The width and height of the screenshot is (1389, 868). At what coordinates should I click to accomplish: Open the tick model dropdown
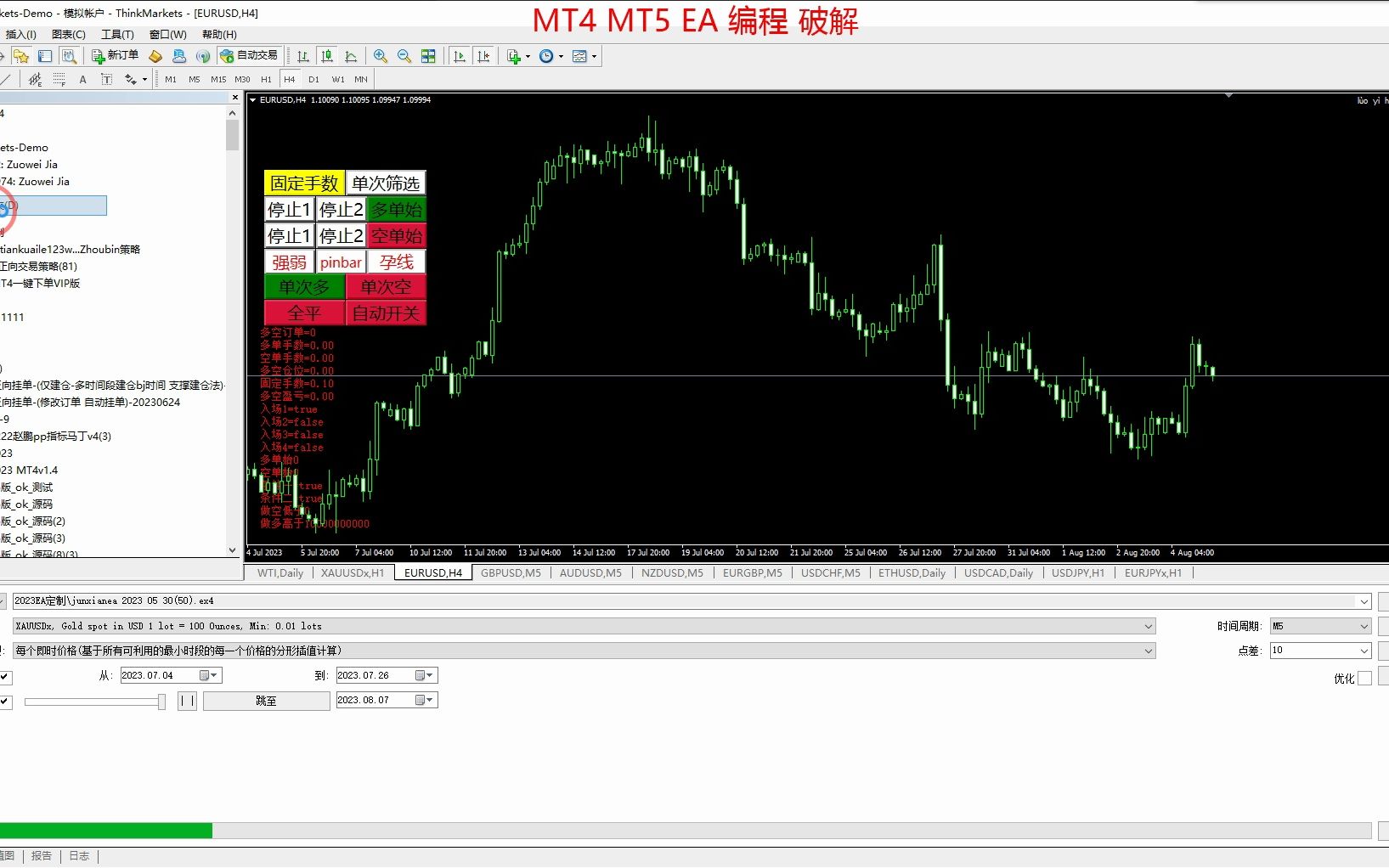(1149, 651)
